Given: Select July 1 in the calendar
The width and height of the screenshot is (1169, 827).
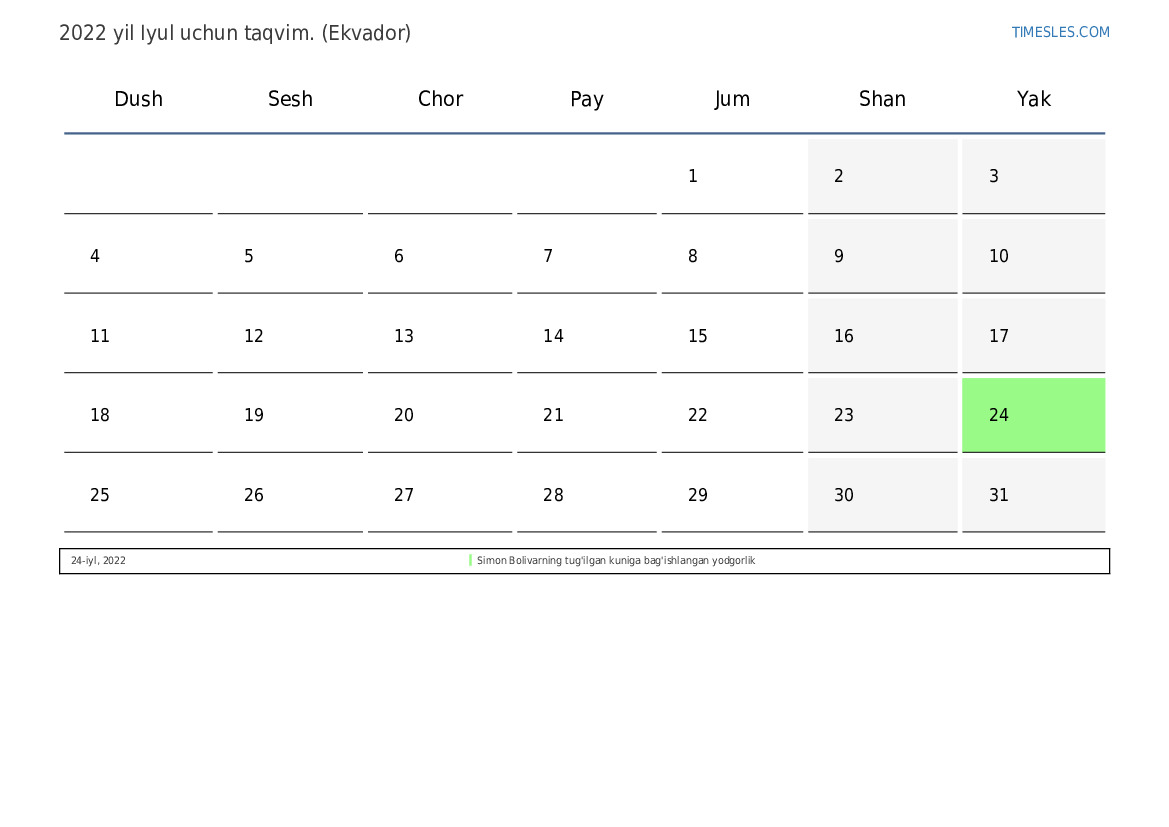Looking at the screenshot, I should tap(732, 177).
